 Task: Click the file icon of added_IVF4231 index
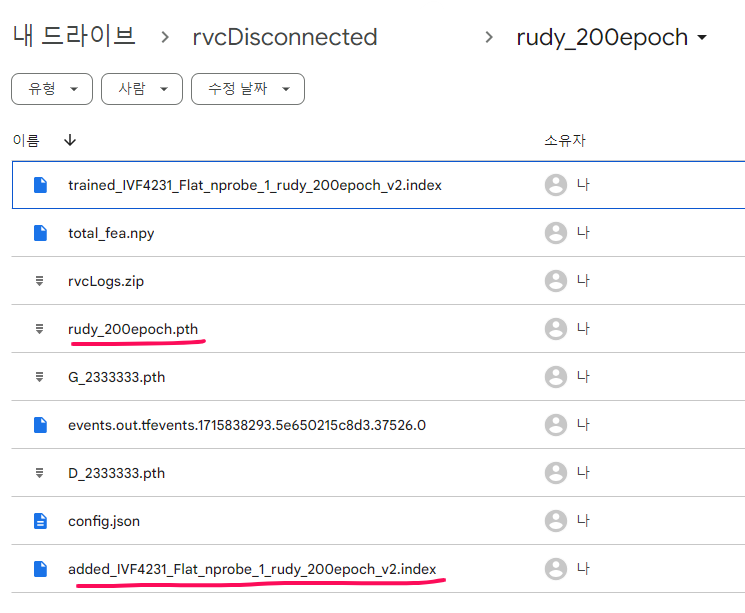pos(40,569)
